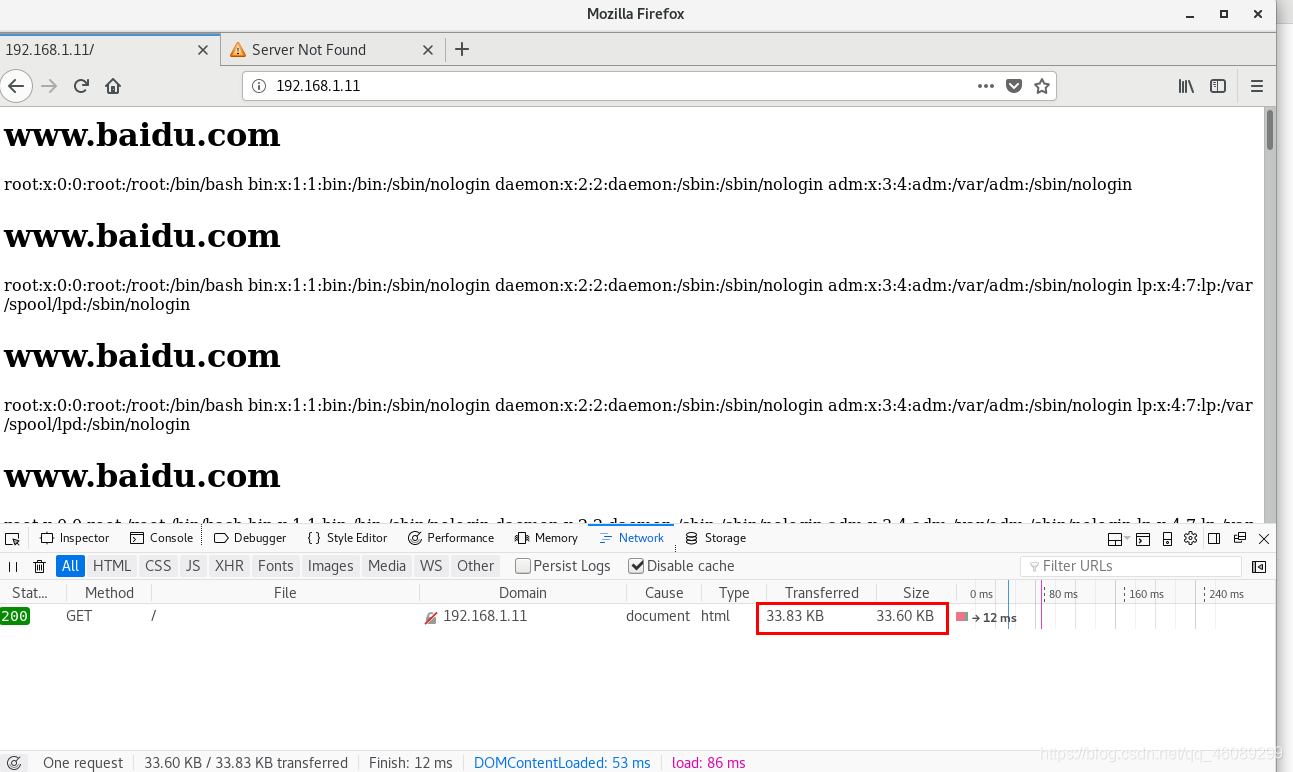Show site information for 192.168.1.11
Viewport: 1293px width, 772px height.
(259, 86)
